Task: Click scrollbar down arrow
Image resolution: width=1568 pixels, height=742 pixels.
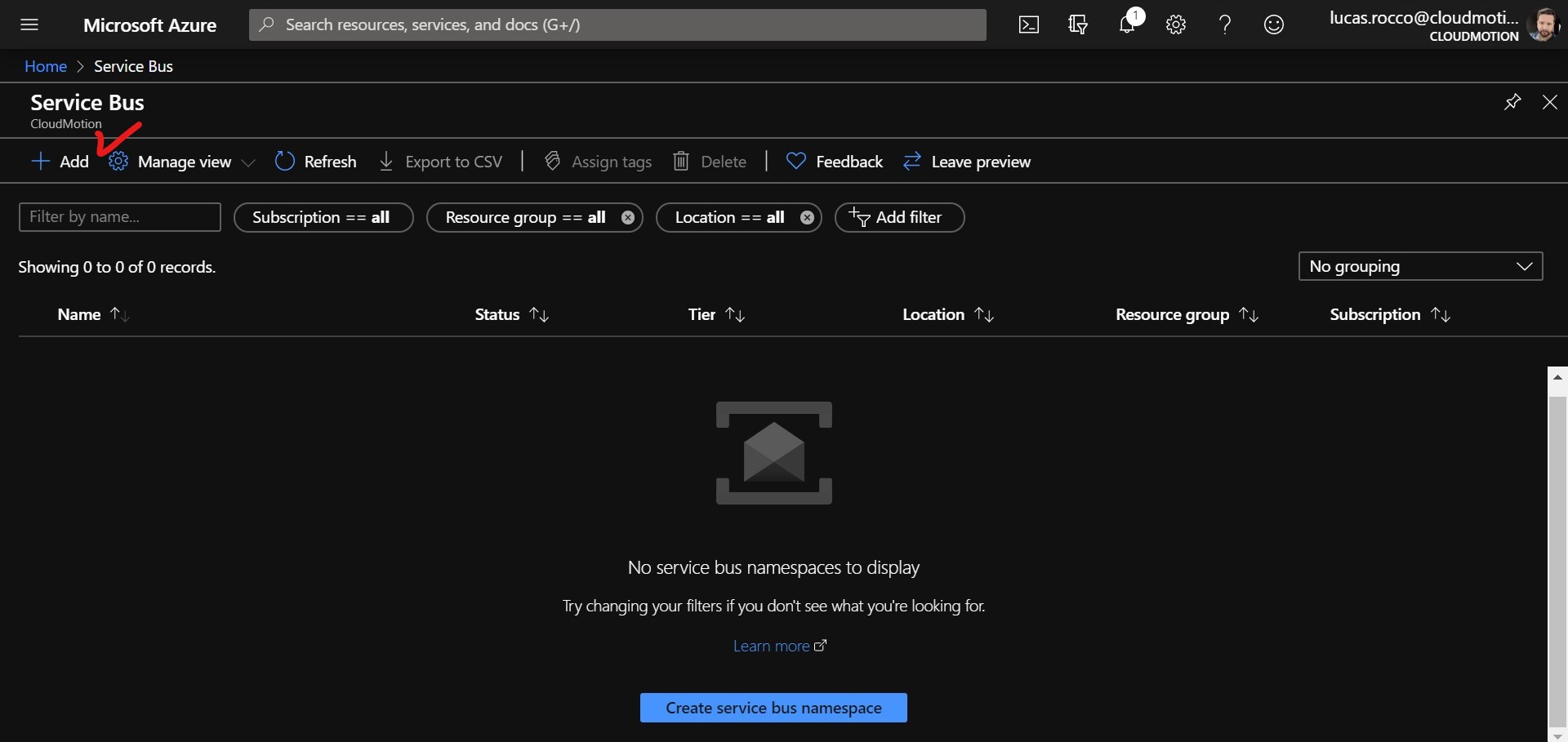Action: click(x=1557, y=735)
